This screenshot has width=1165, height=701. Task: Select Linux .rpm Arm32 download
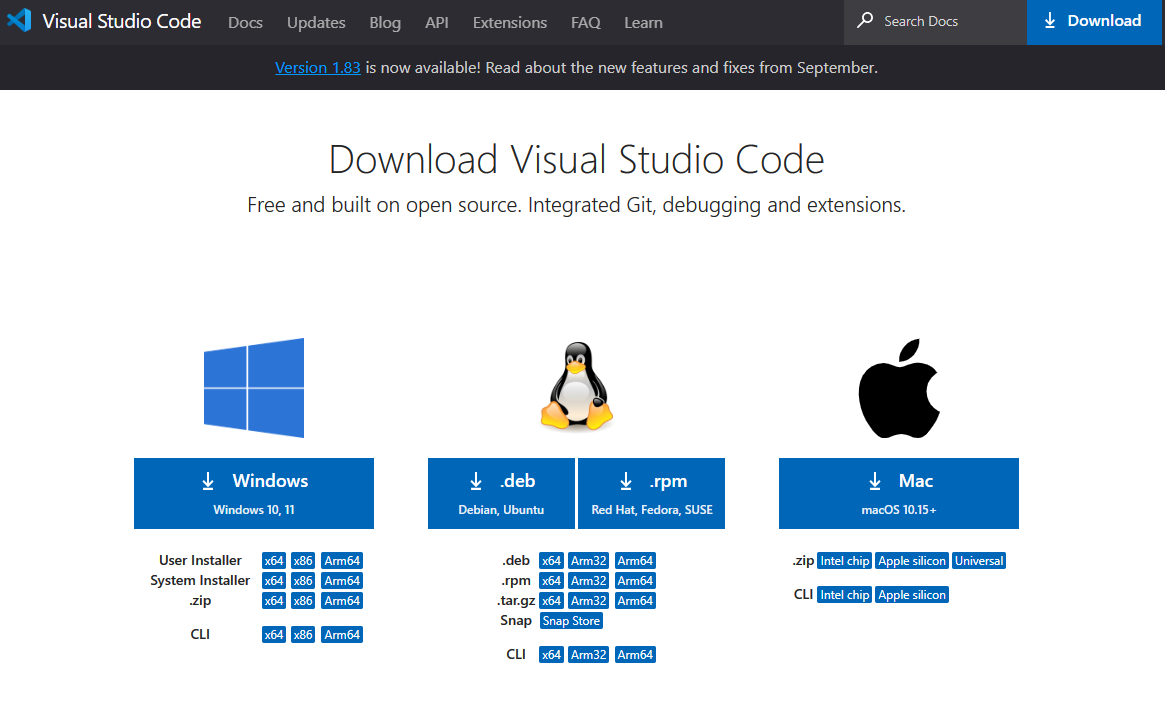(x=588, y=581)
